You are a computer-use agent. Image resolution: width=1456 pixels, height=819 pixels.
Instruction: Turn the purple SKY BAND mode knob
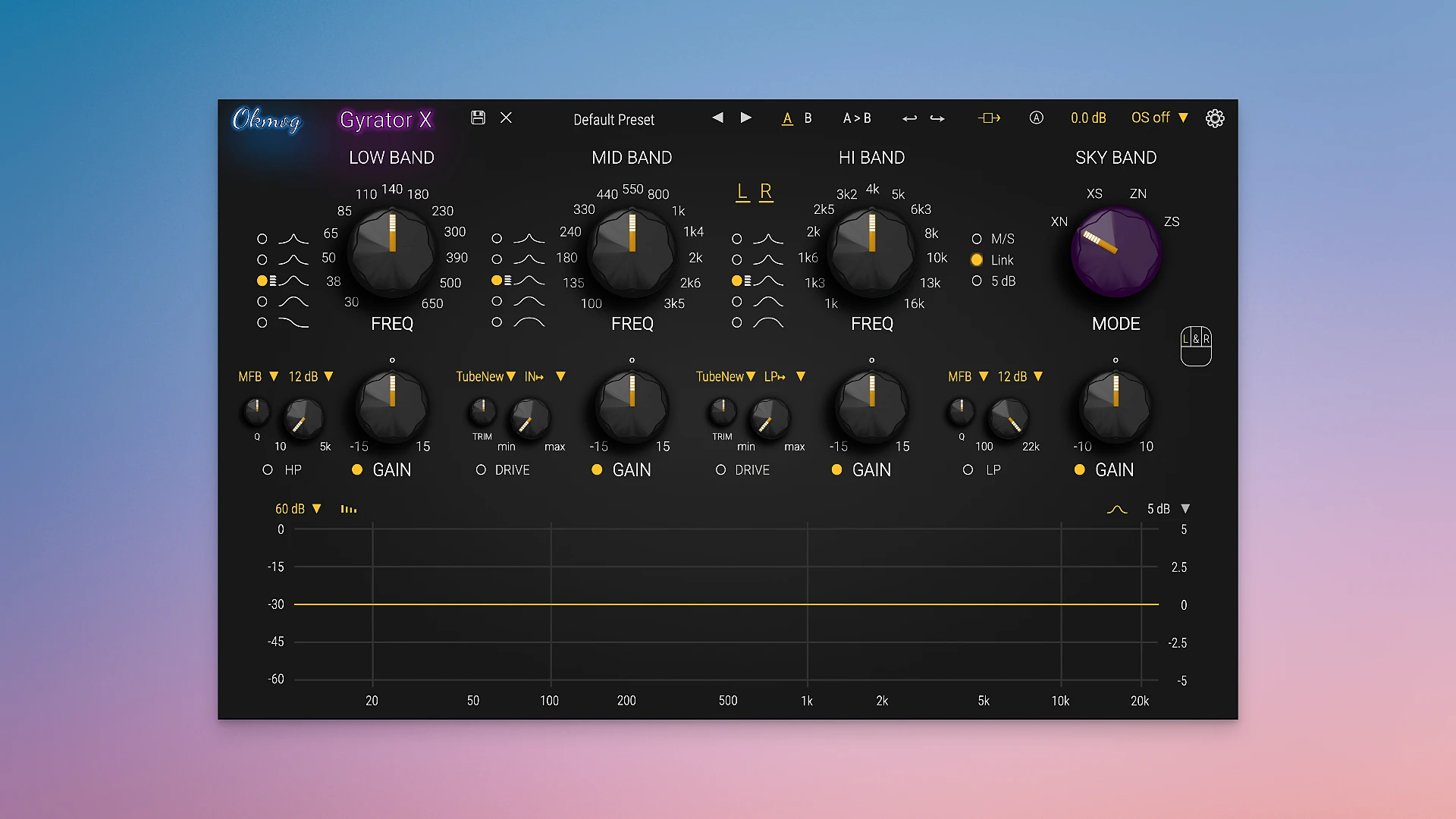[1116, 253]
